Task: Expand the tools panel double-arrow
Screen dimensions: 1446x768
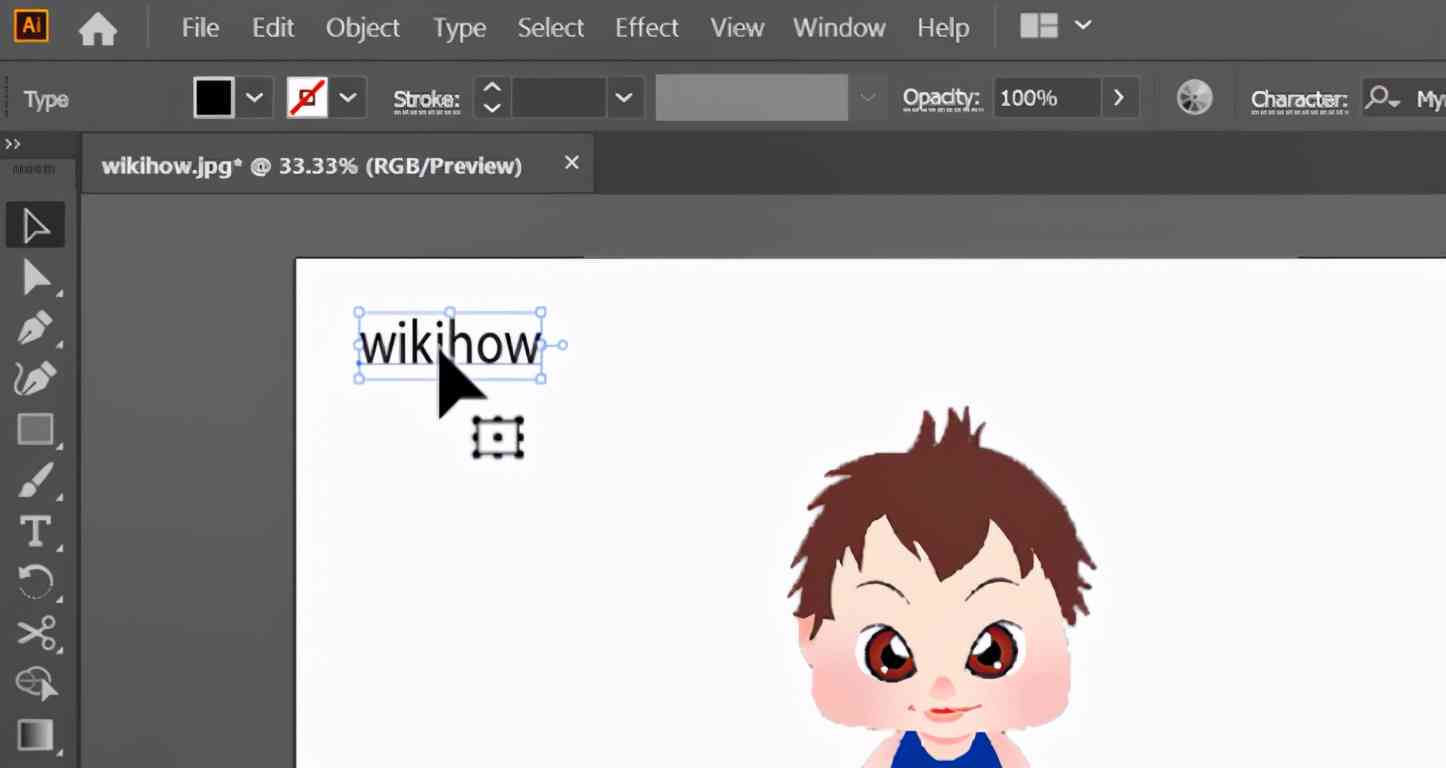Action: tap(12, 145)
